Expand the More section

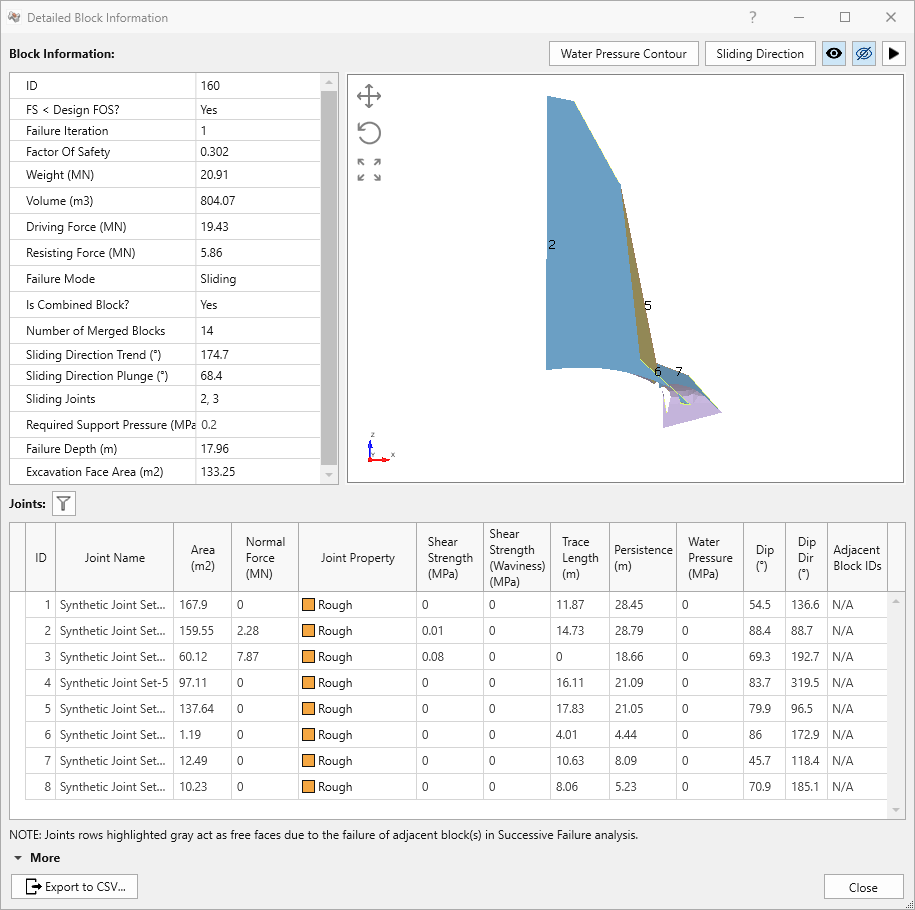(37, 857)
